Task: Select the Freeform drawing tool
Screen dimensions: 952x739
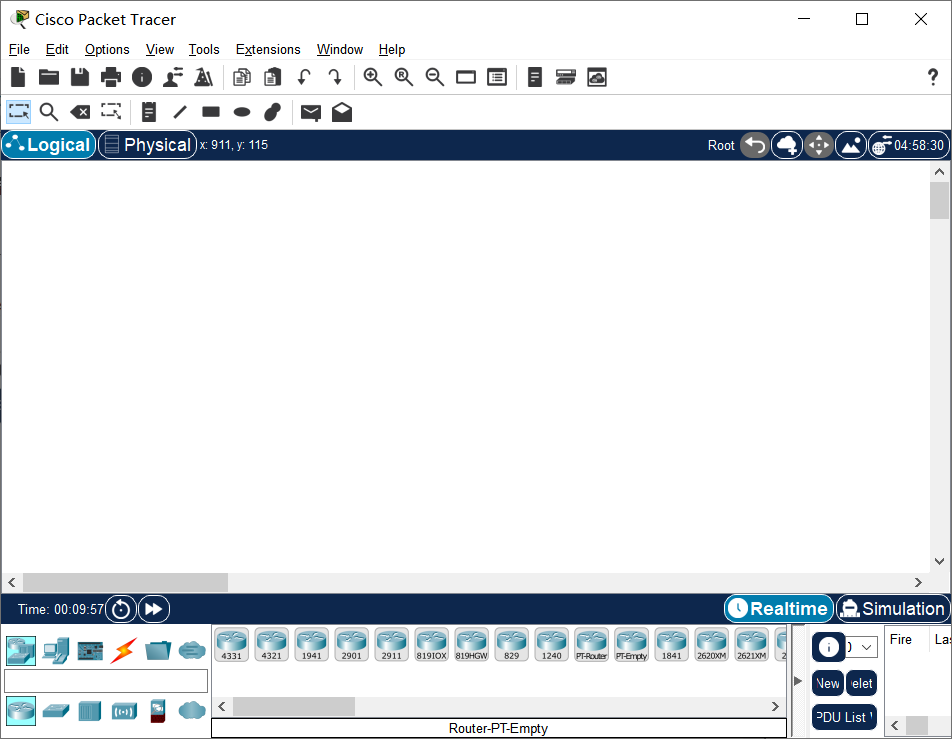Action: (x=273, y=112)
